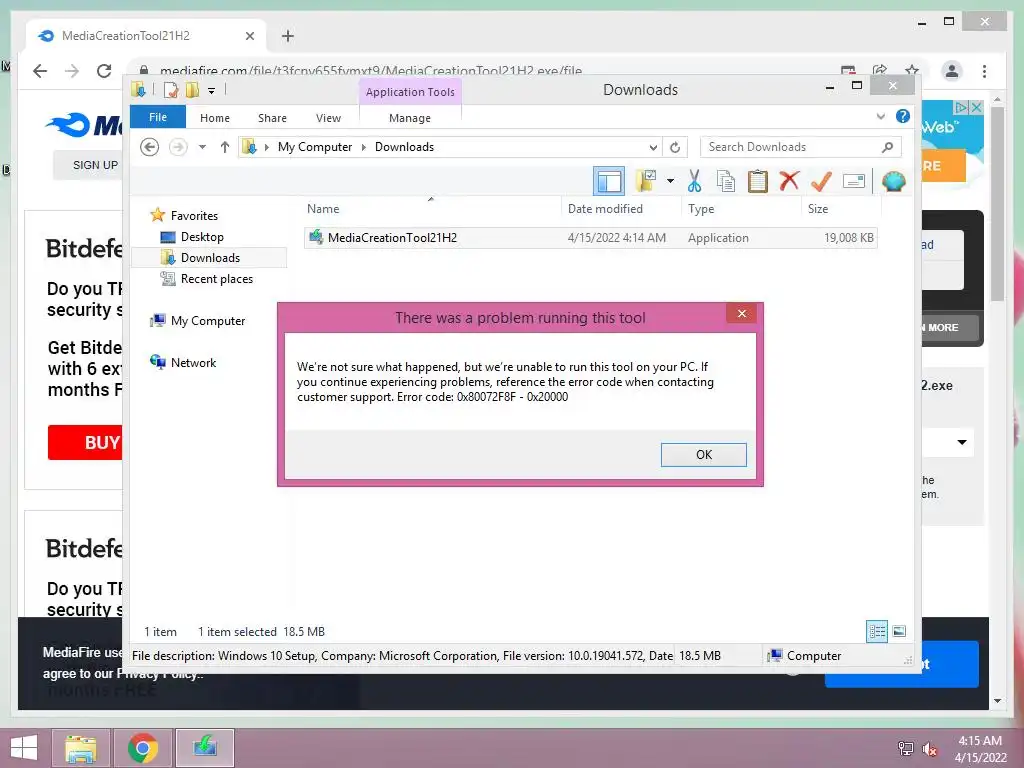Refresh the Downloads folder view

[x=675, y=148]
